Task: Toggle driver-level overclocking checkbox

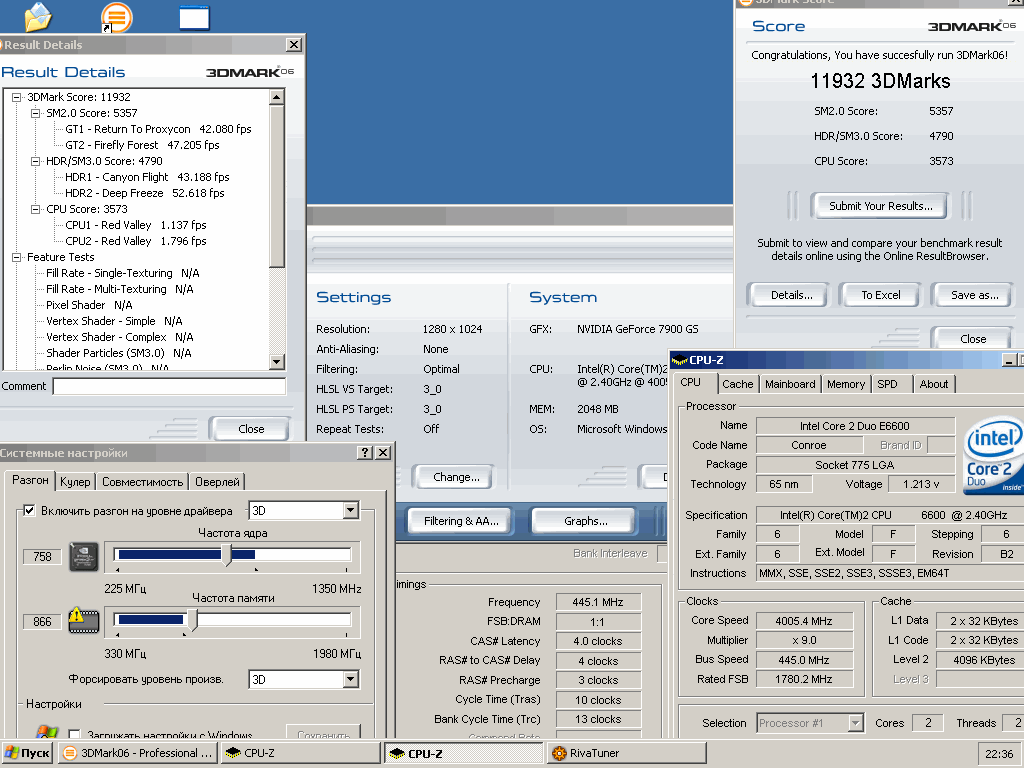Action: point(29,511)
